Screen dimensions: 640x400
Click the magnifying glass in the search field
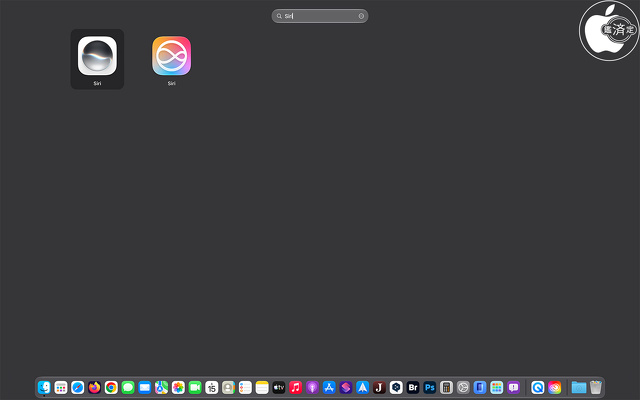279,16
